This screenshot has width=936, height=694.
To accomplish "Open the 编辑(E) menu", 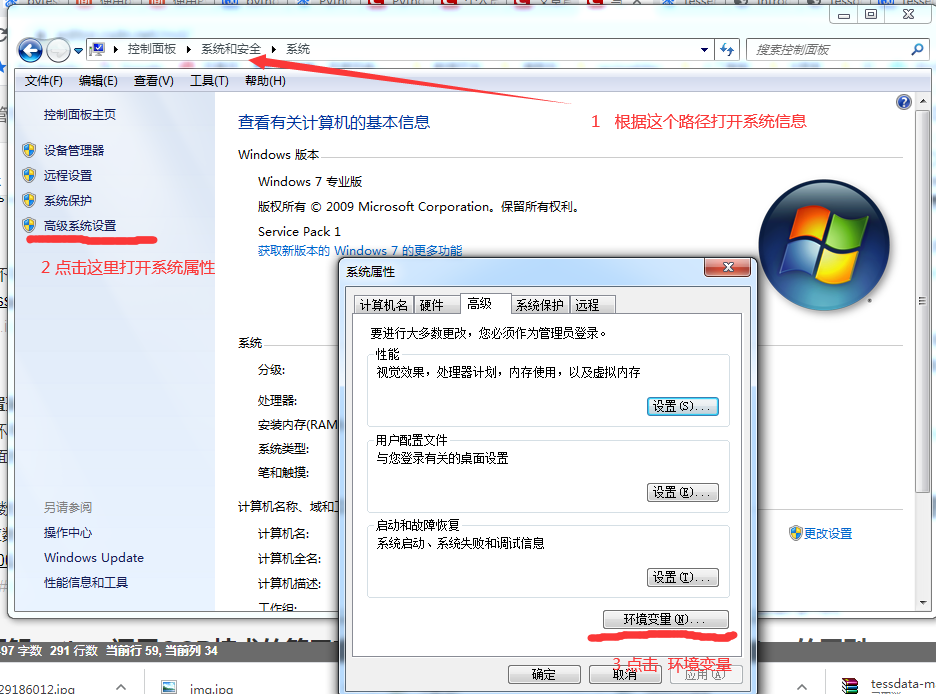I will coord(98,81).
